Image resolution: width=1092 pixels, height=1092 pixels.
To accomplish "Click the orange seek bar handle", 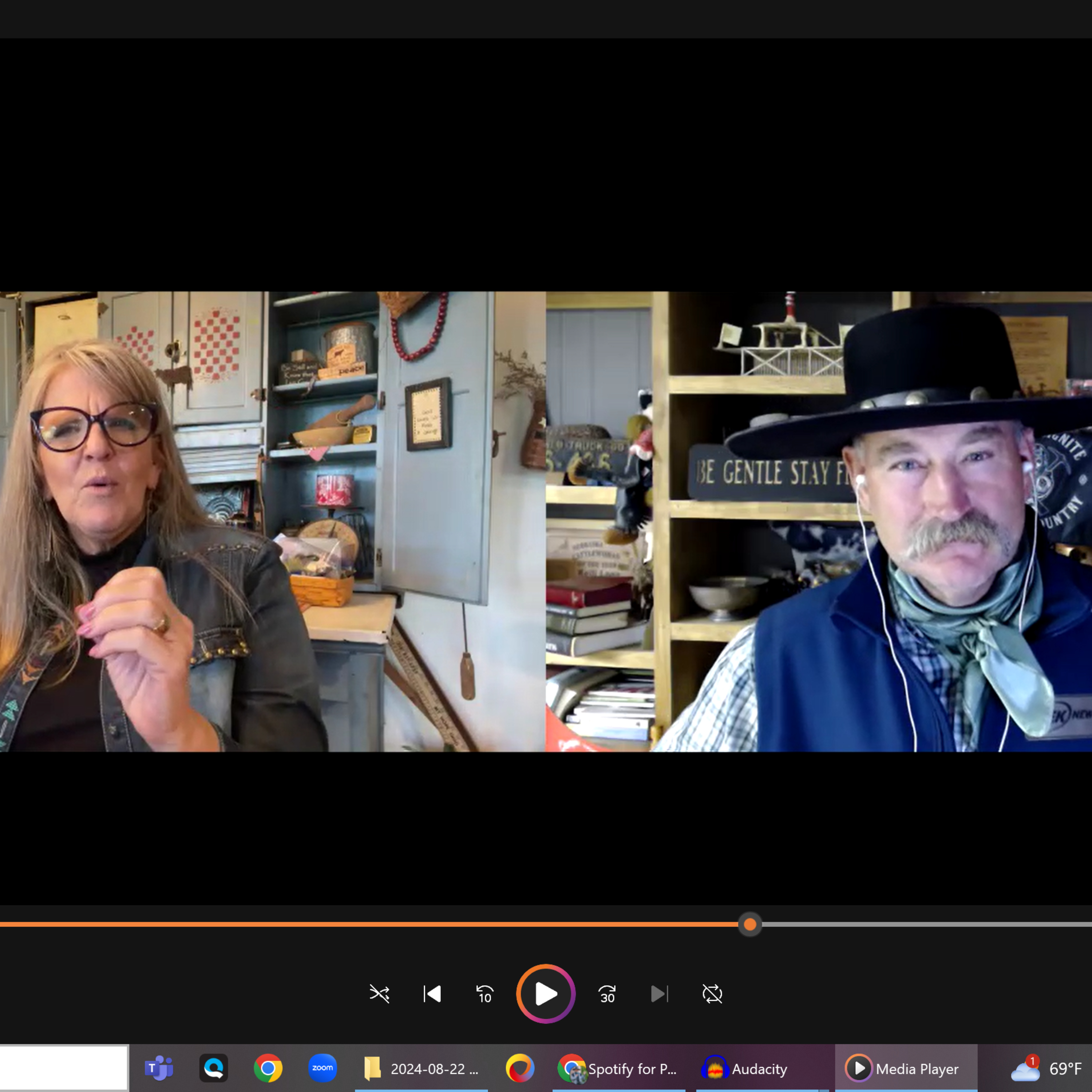I will pos(750,925).
